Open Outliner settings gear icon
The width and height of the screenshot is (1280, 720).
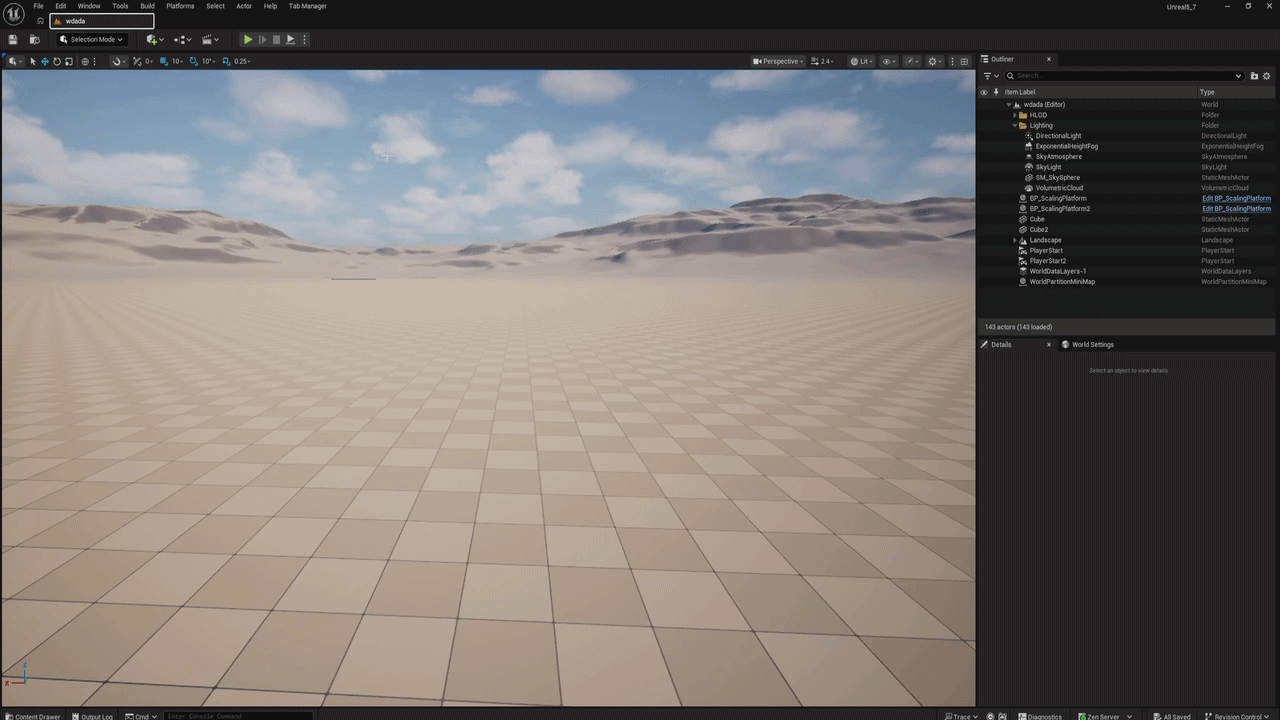[x=1266, y=76]
